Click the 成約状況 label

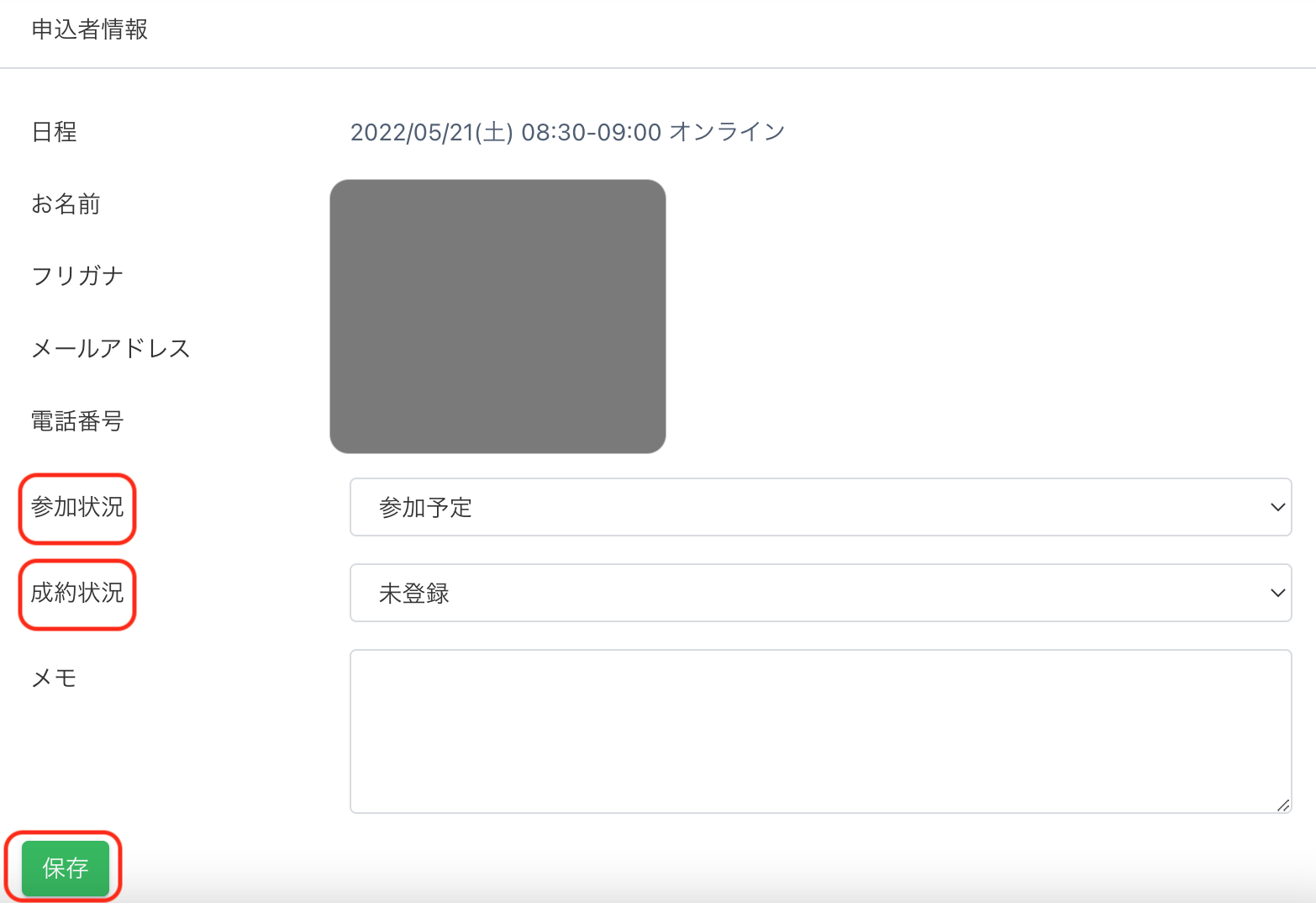point(77,593)
